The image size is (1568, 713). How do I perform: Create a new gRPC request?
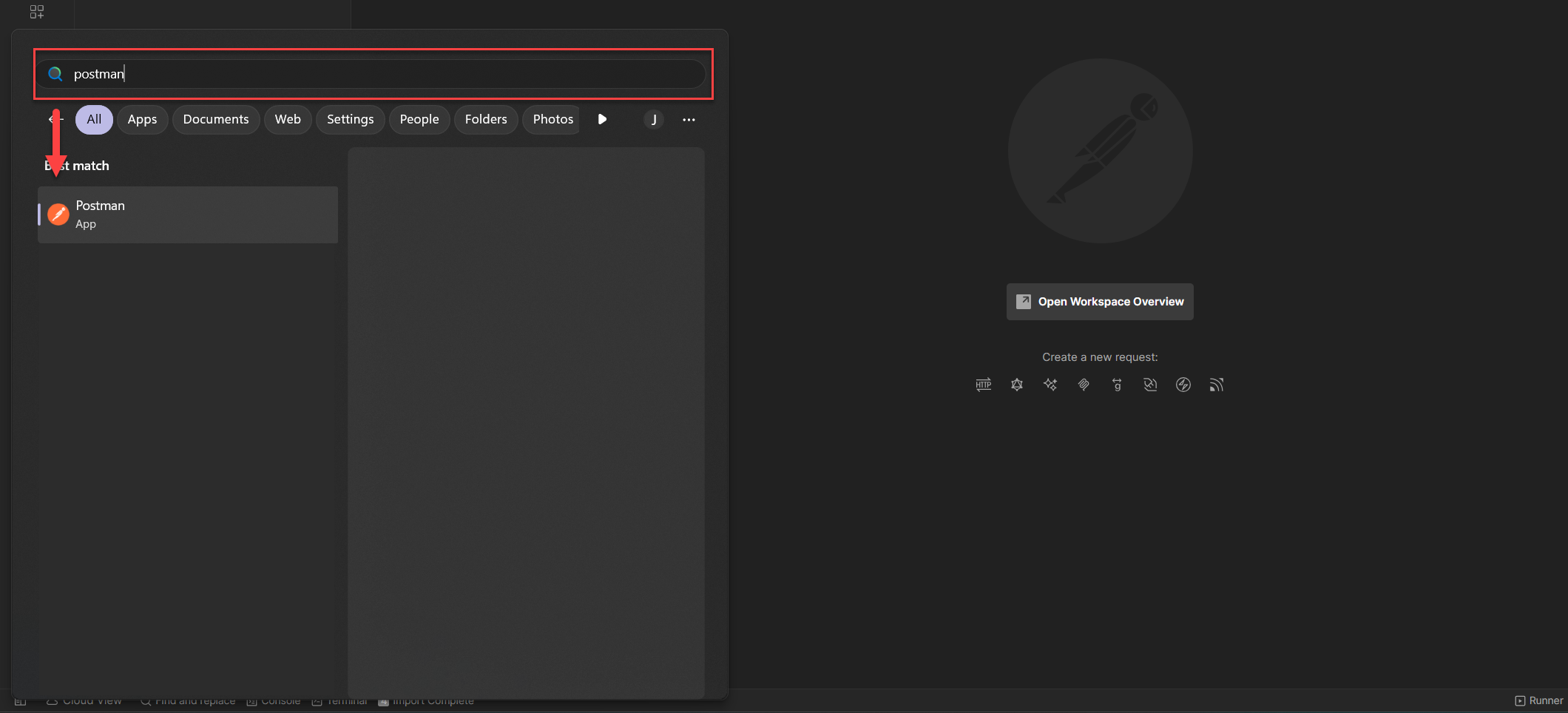[x=1117, y=385]
